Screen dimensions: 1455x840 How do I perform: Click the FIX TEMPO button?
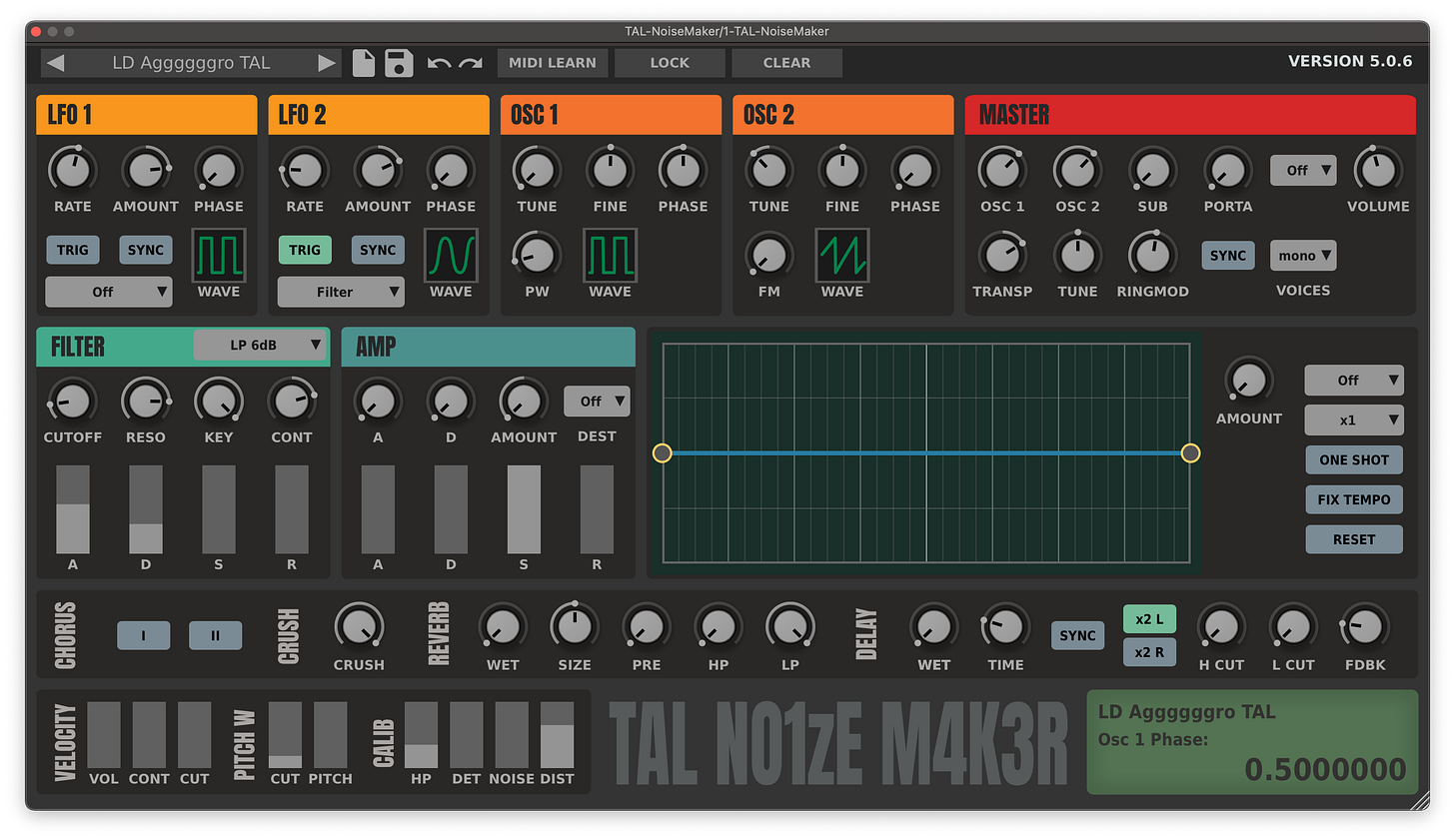(x=1354, y=499)
